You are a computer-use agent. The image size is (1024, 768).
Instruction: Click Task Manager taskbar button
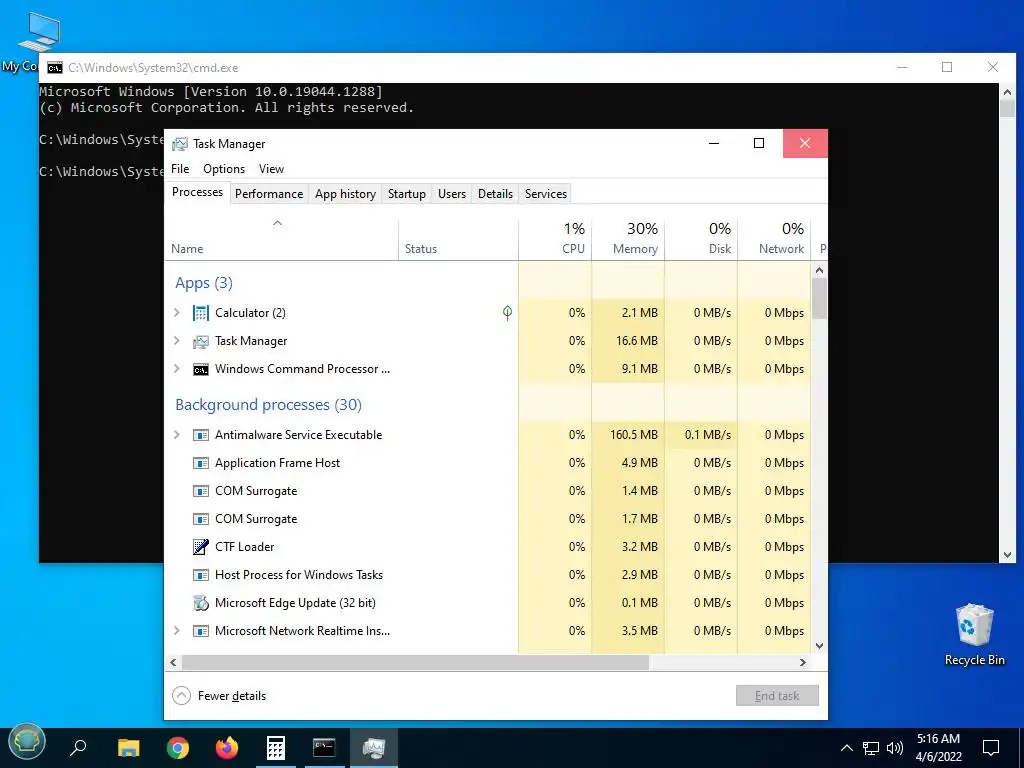point(374,748)
